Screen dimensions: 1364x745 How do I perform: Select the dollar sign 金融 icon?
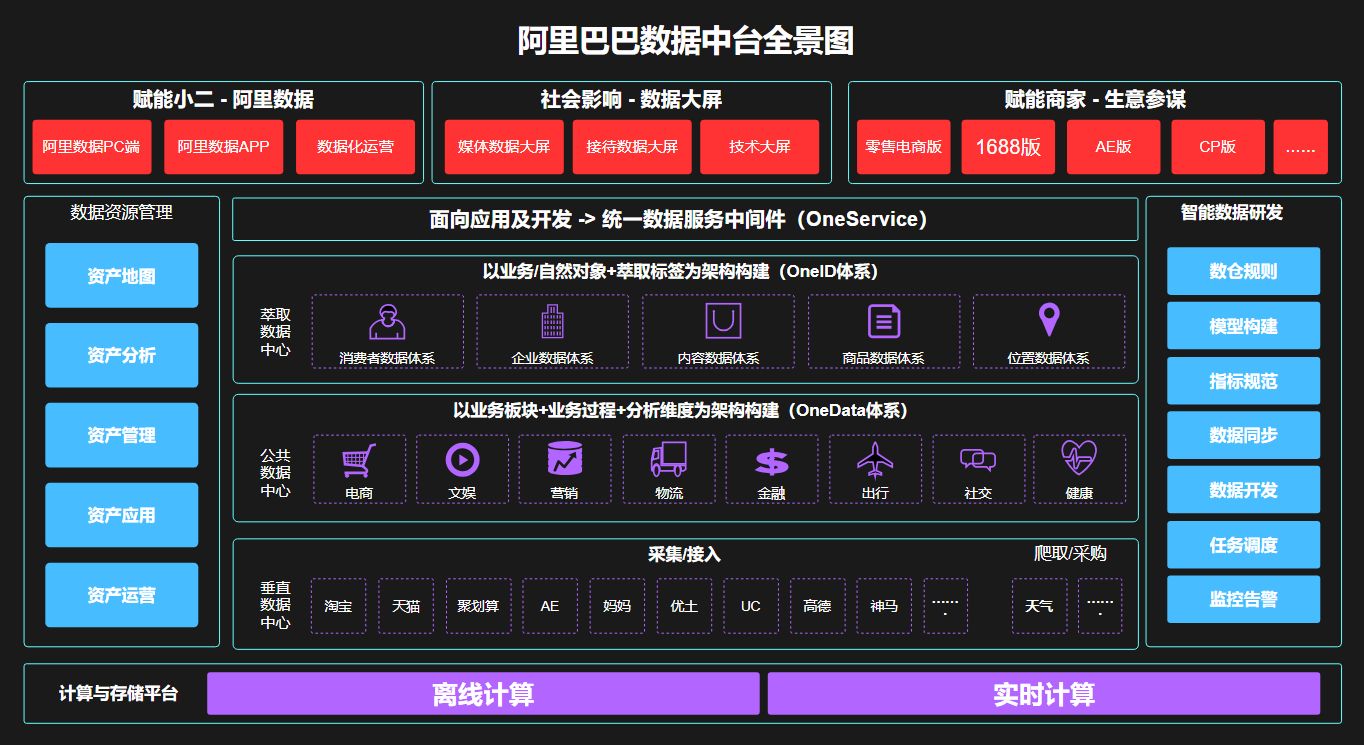click(772, 462)
